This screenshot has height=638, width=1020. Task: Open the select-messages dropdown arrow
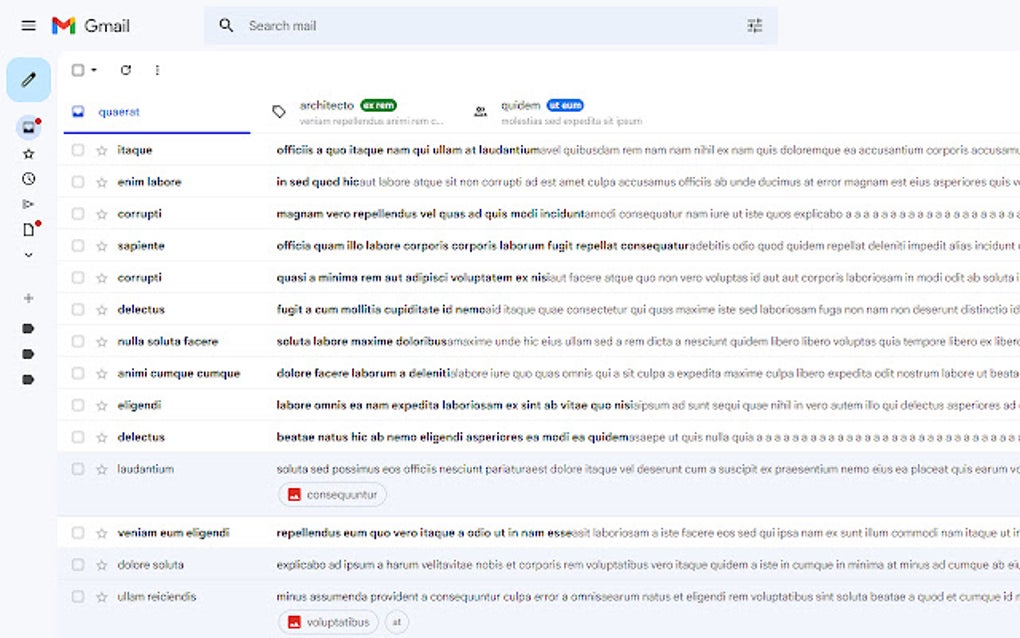[x=91, y=70]
